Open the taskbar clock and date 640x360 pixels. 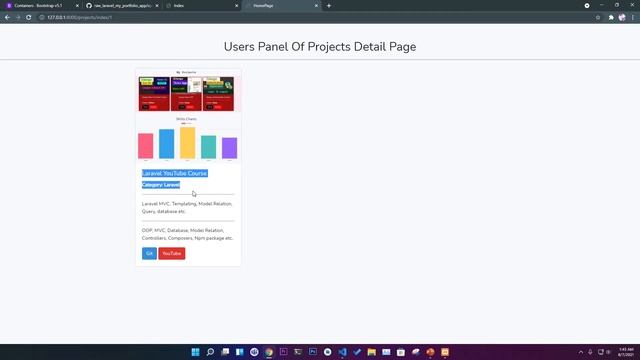(x=626, y=352)
